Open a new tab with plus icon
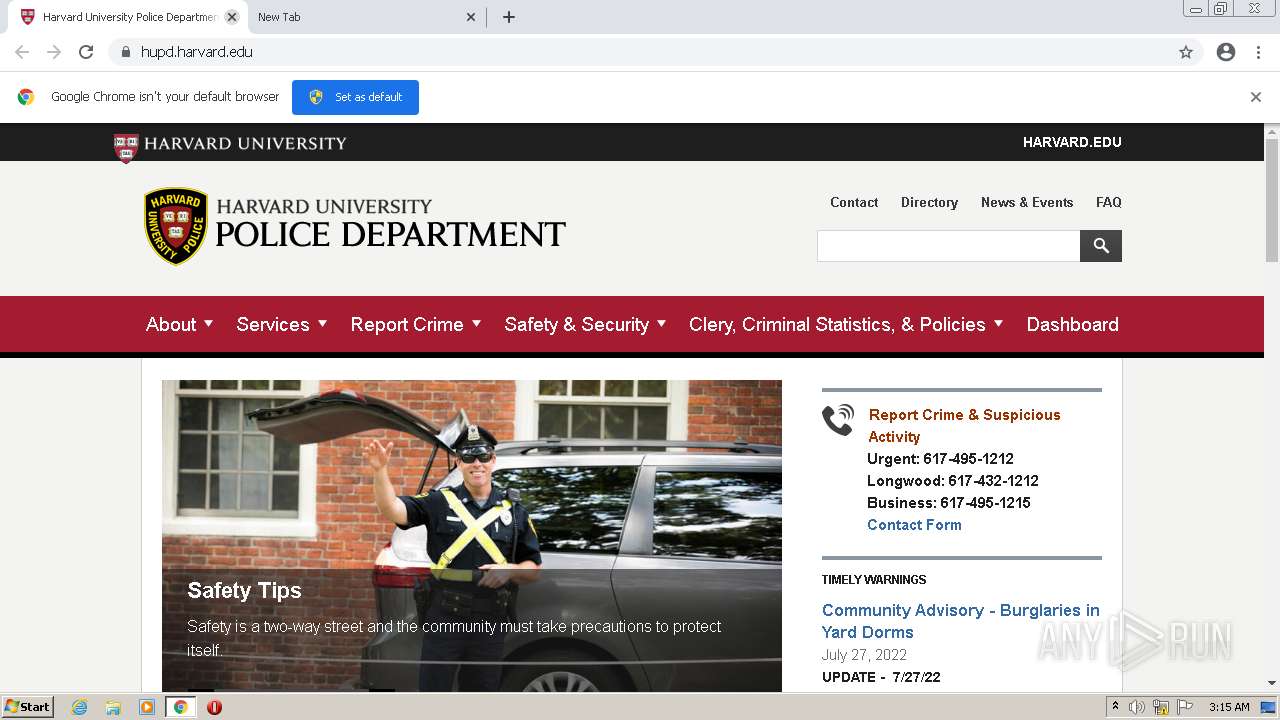Viewport: 1280px width, 720px height. [x=509, y=17]
